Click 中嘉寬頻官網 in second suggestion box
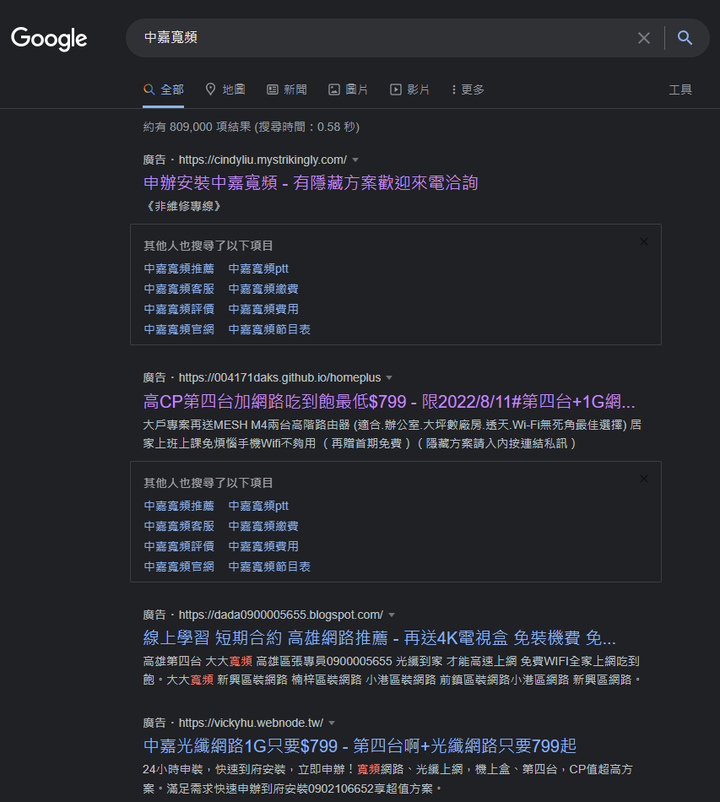Viewport: 720px width, 802px height. 179,567
